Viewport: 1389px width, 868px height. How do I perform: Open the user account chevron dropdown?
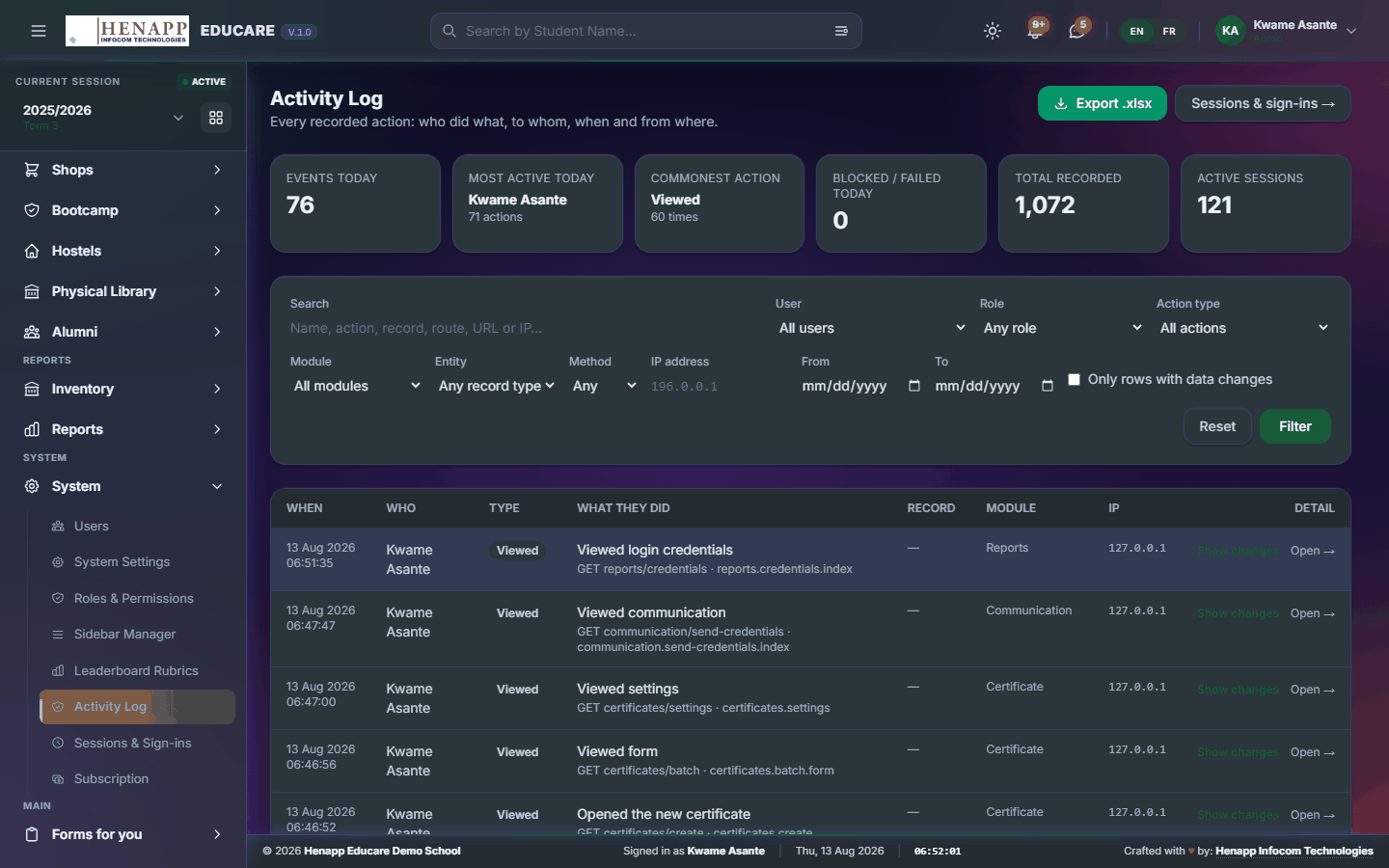point(1351,31)
